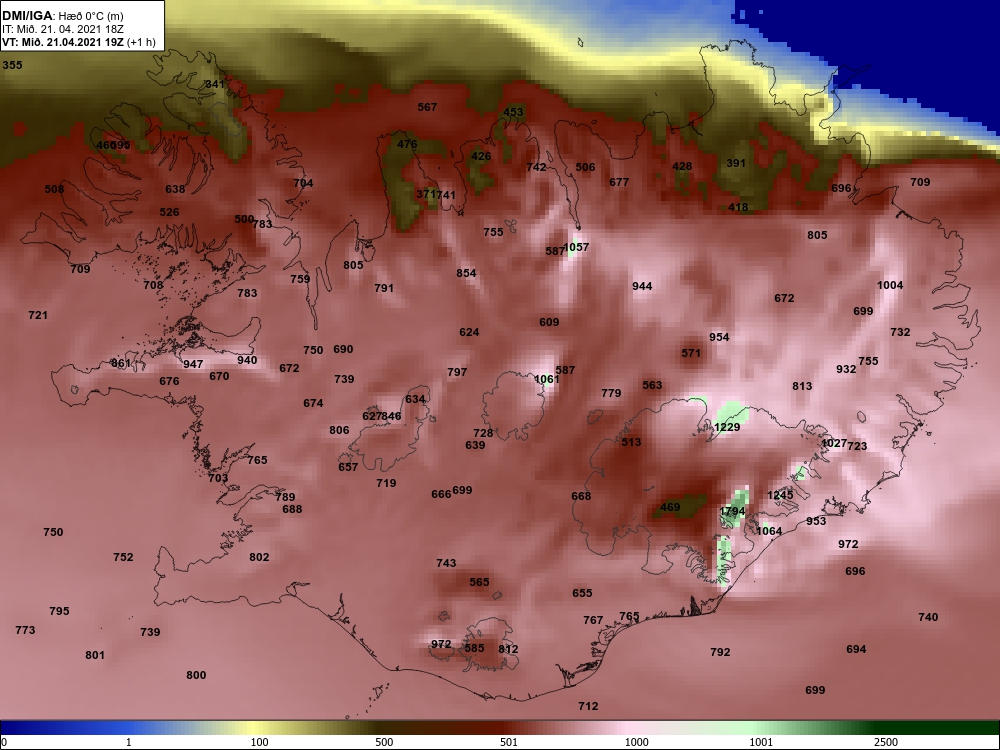Click the 743 height value

pos(446,563)
